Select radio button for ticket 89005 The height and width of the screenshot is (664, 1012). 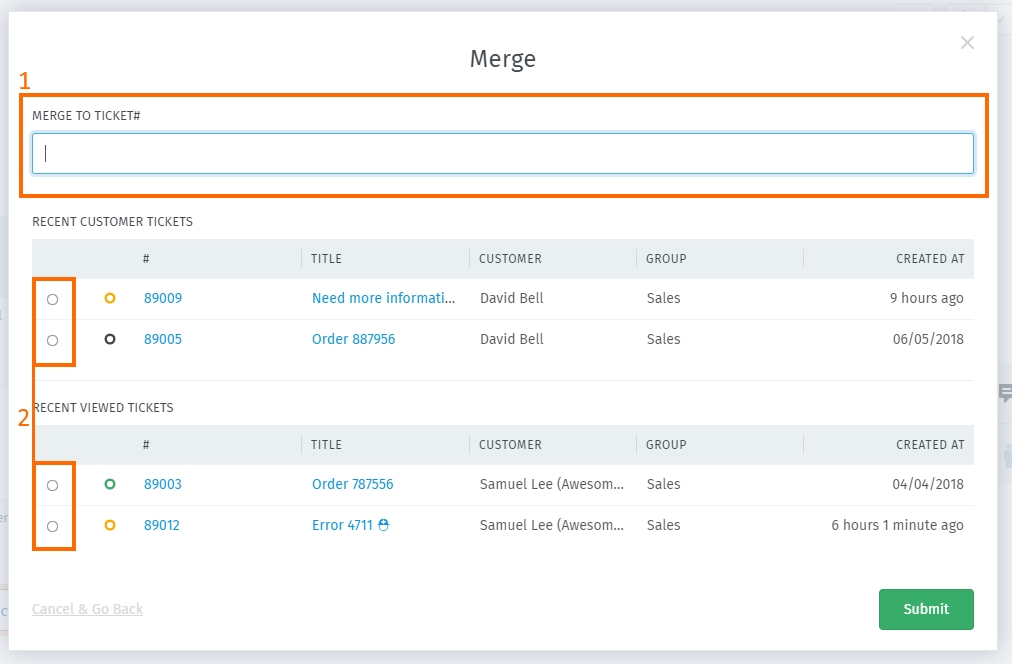click(x=53, y=340)
